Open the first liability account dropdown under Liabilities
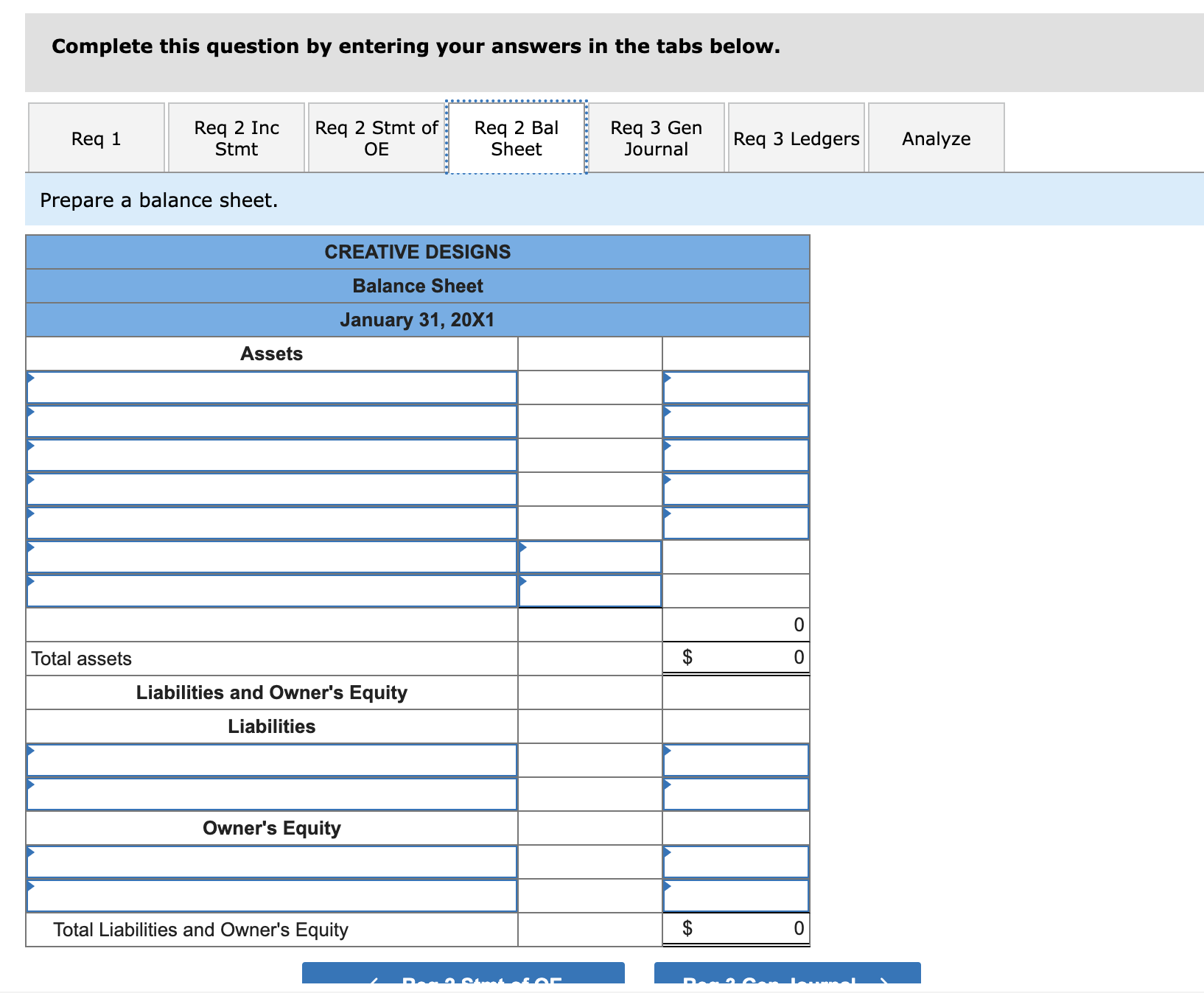Screen dimensions: 1204x993 [272, 759]
